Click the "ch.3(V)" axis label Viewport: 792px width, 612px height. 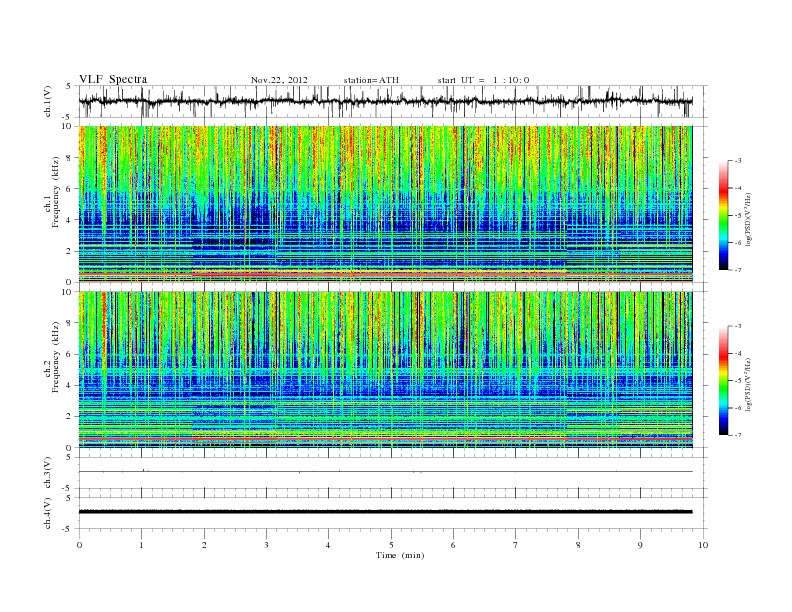point(47,473)
